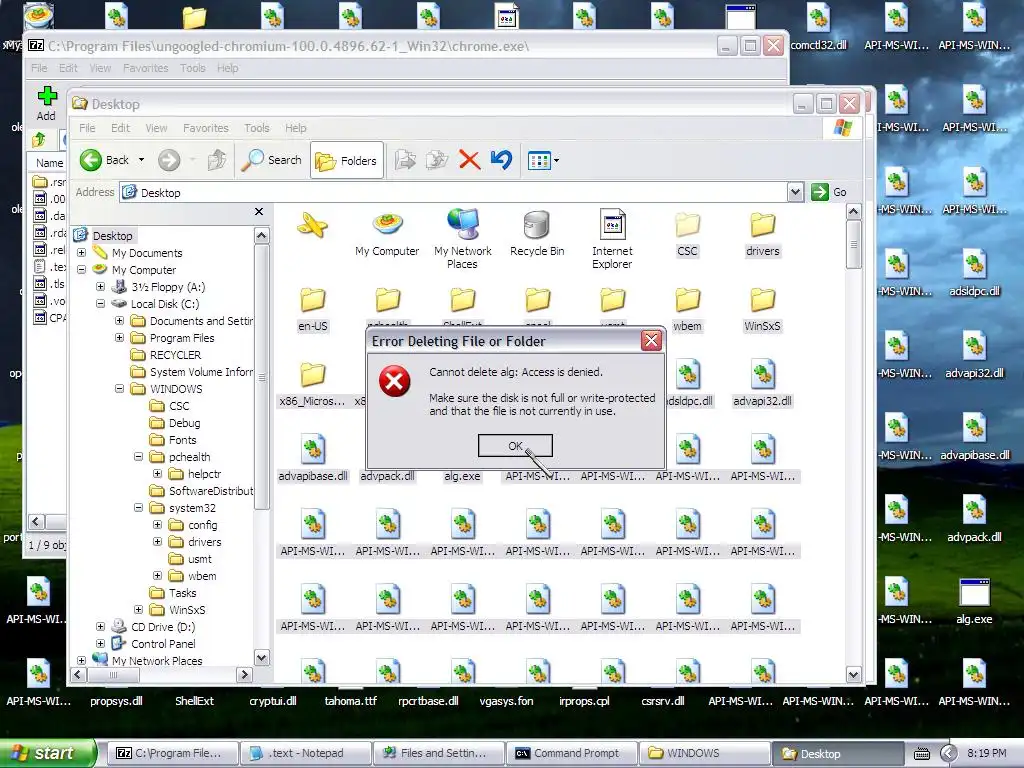Select alg.exe icon on the desktop
The width and height of the screenshot is (1024, 768).
click(974, 601)
